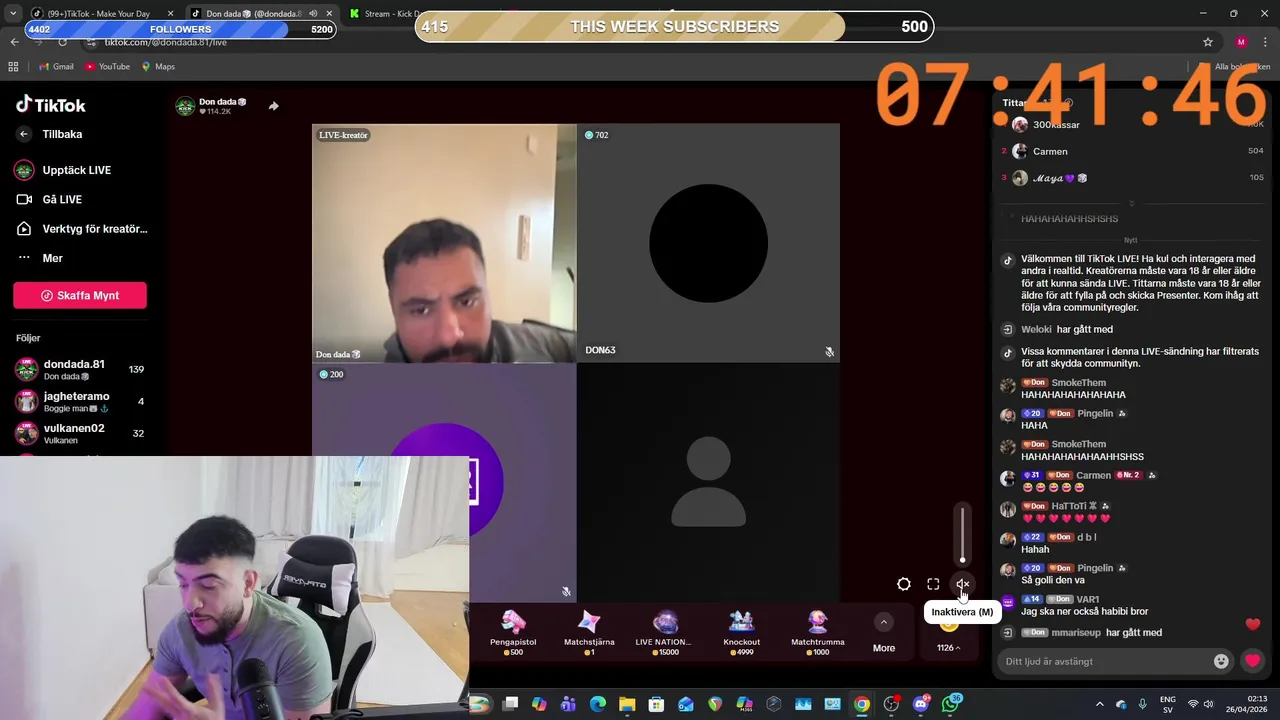The image size is (1280, 720).
Task: Open Verktyg för kreatörer menu item
Action: click(x=82, y=229)
